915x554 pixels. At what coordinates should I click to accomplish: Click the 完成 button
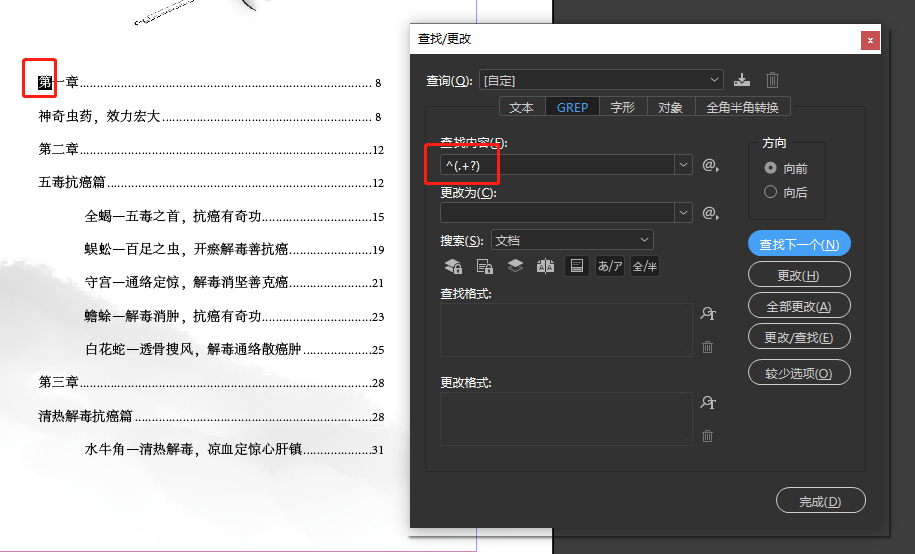coord(820,501)
